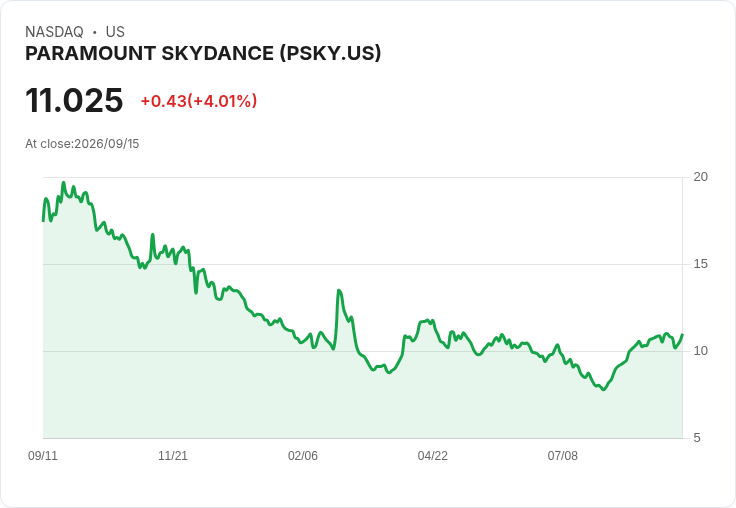Click the US market label
This screenshot has height=508, width=736.
[x=115, y=32]
